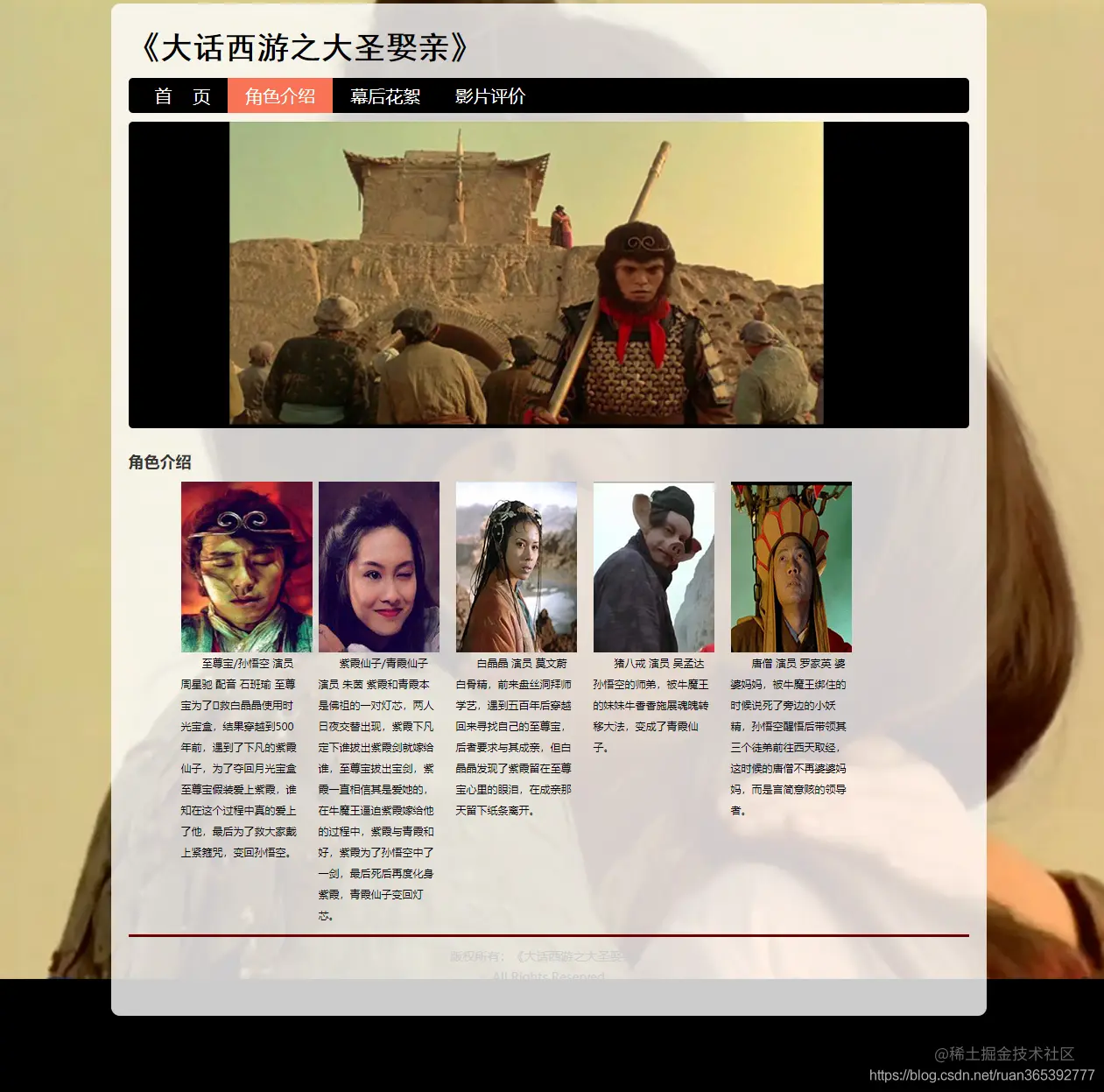1104x1092 pixels.
Task: Click the 唐僧 character photo
Action: [791, 567]
